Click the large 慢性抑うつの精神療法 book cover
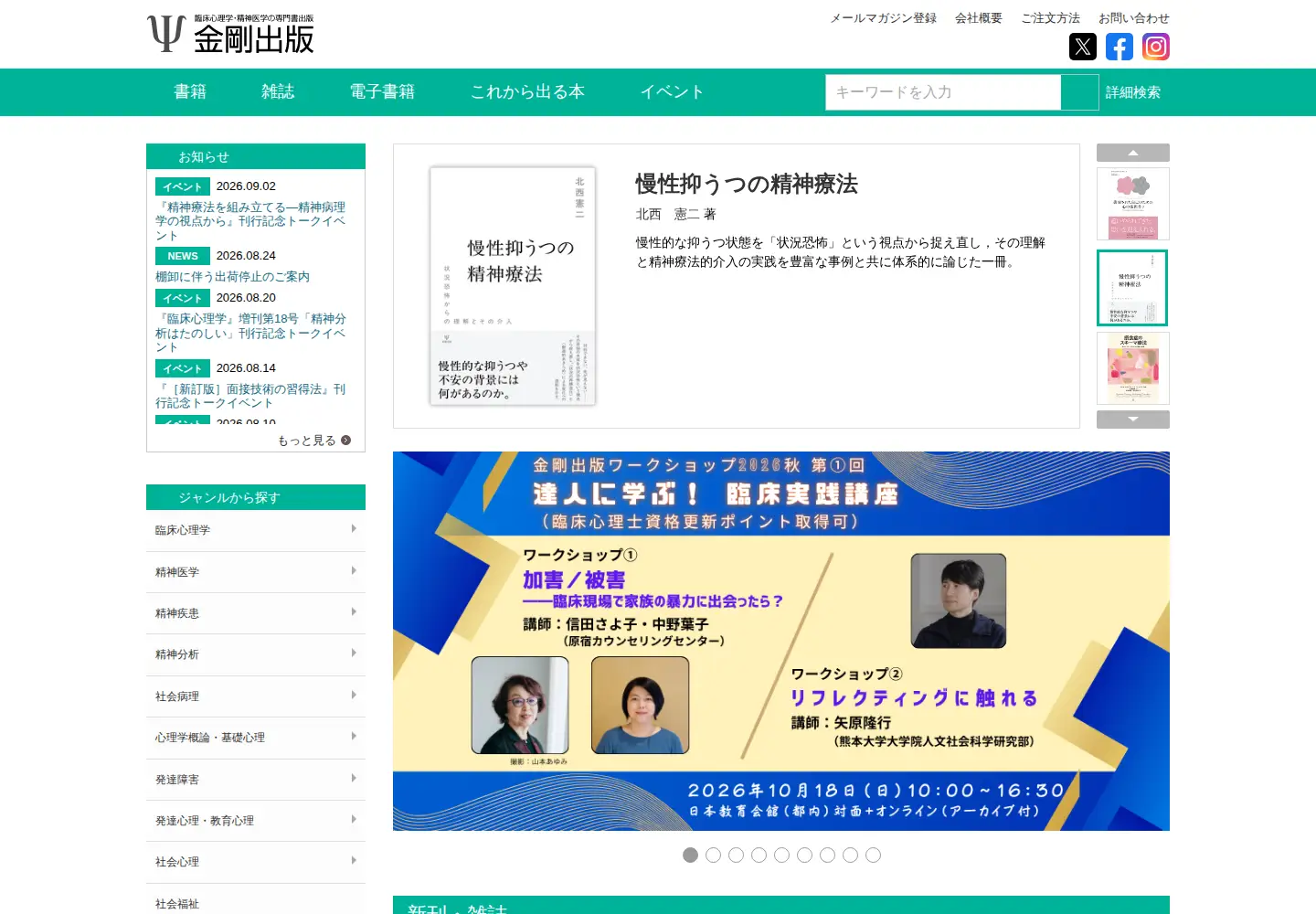Screen dimensions: 1316x914 [513, 285]
